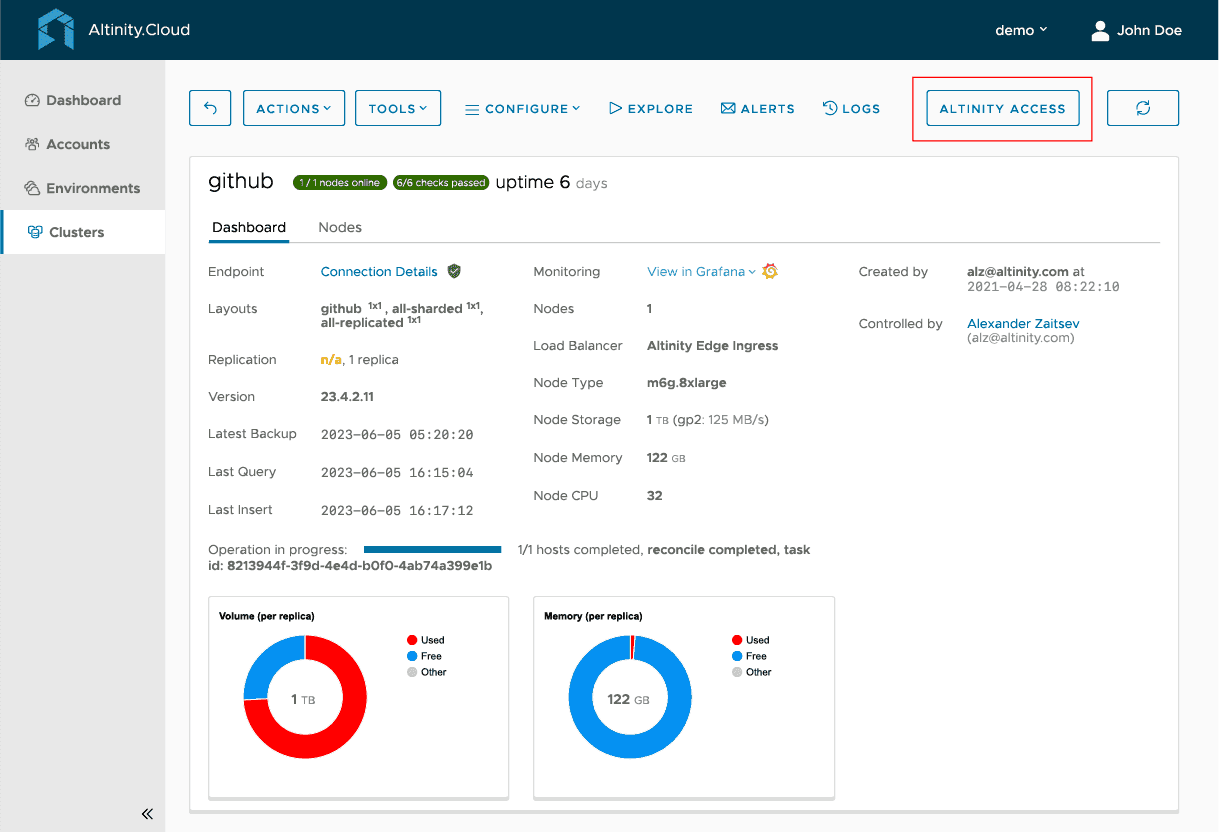Open the ACTIONS dropdown menu
The width and height of the screenshot is (1219, 832).
coord(294,108)
